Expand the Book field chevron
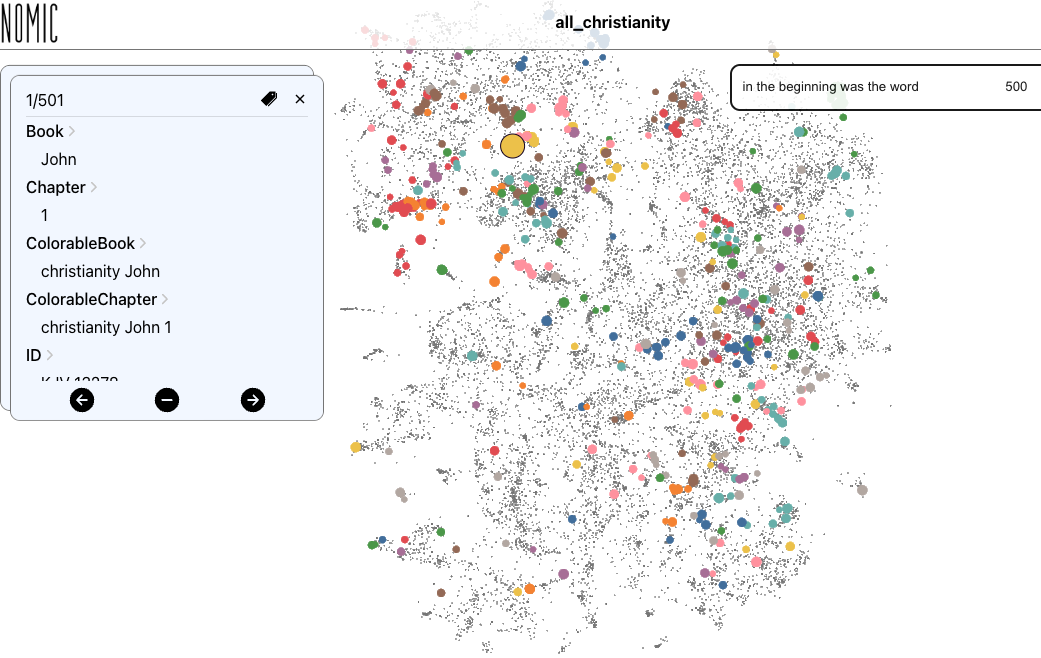Screen dimensions: 1041x658 click(x=72, y=132)
